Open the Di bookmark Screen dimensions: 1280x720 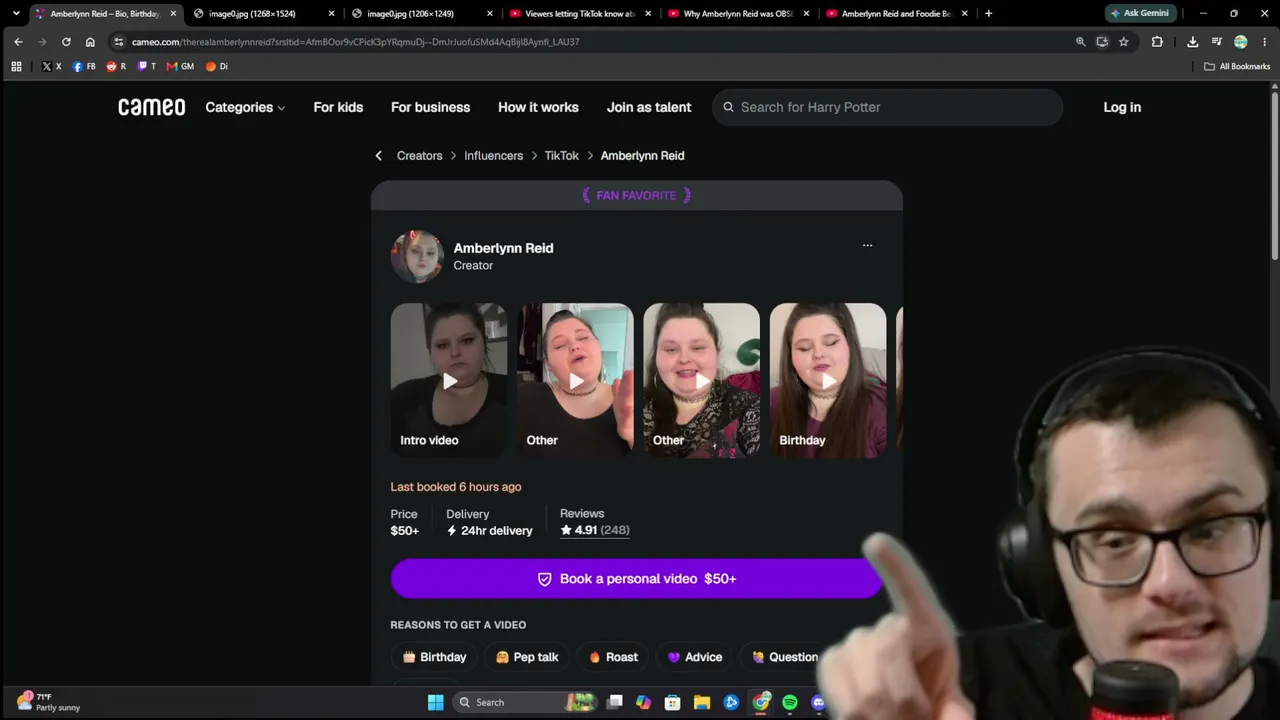pos(216,66)
